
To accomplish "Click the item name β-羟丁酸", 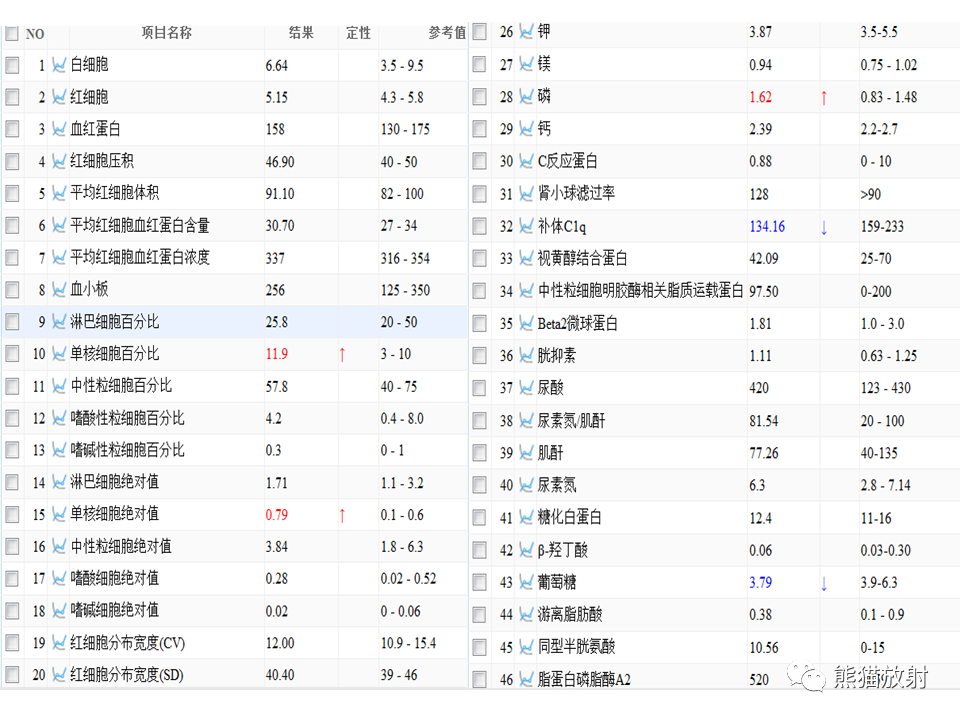I will click(563, 550).
